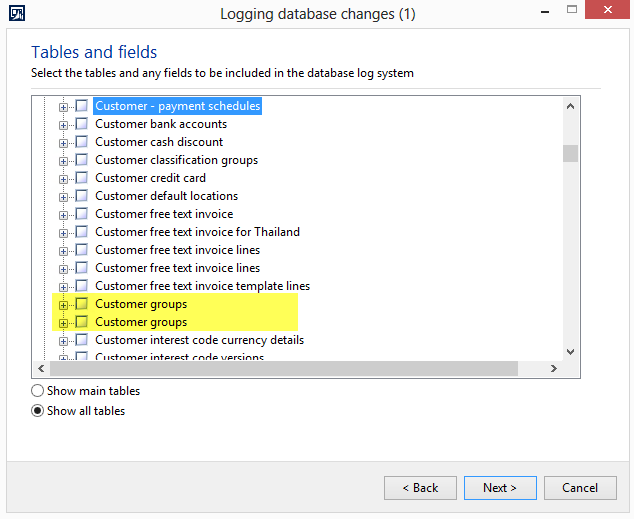Enable logging for Customer credit card

(82, 178)
